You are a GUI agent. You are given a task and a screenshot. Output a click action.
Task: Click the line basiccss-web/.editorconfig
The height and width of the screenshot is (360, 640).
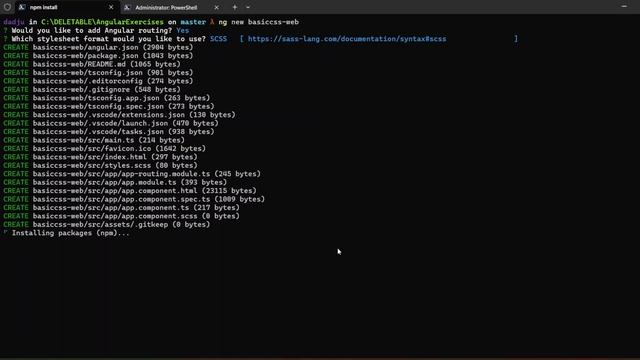click(98, 81)
